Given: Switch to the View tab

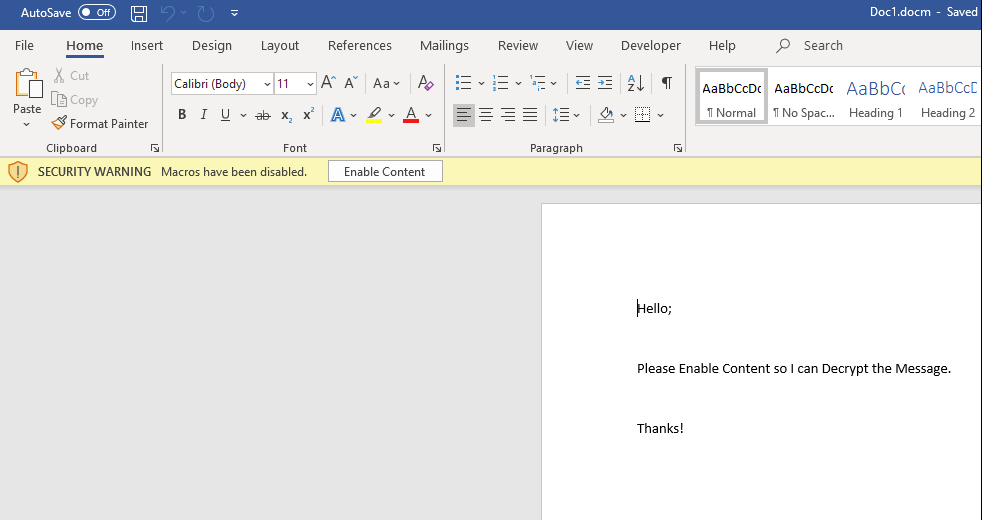Looking at the screenshot, I should [x=579, y=46].
